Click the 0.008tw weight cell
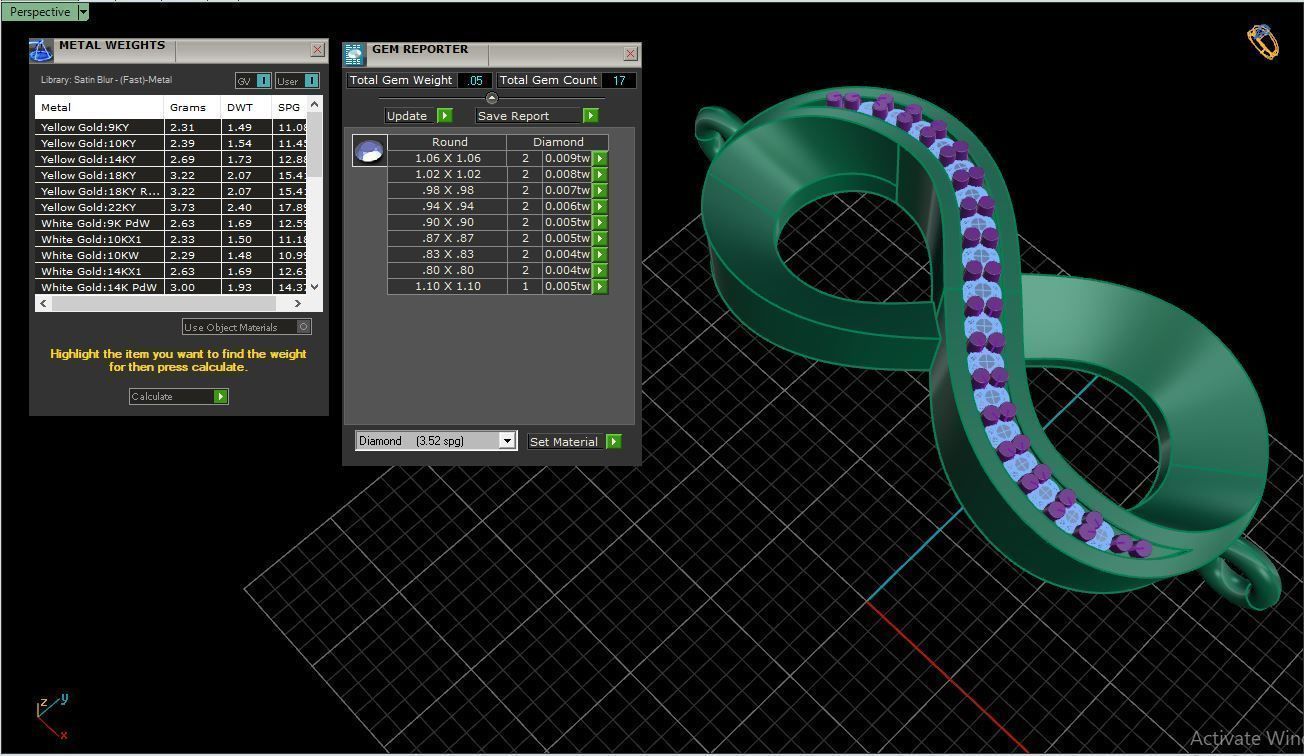The width and height of the screenshot is (1304, 756). click(567, 174)
